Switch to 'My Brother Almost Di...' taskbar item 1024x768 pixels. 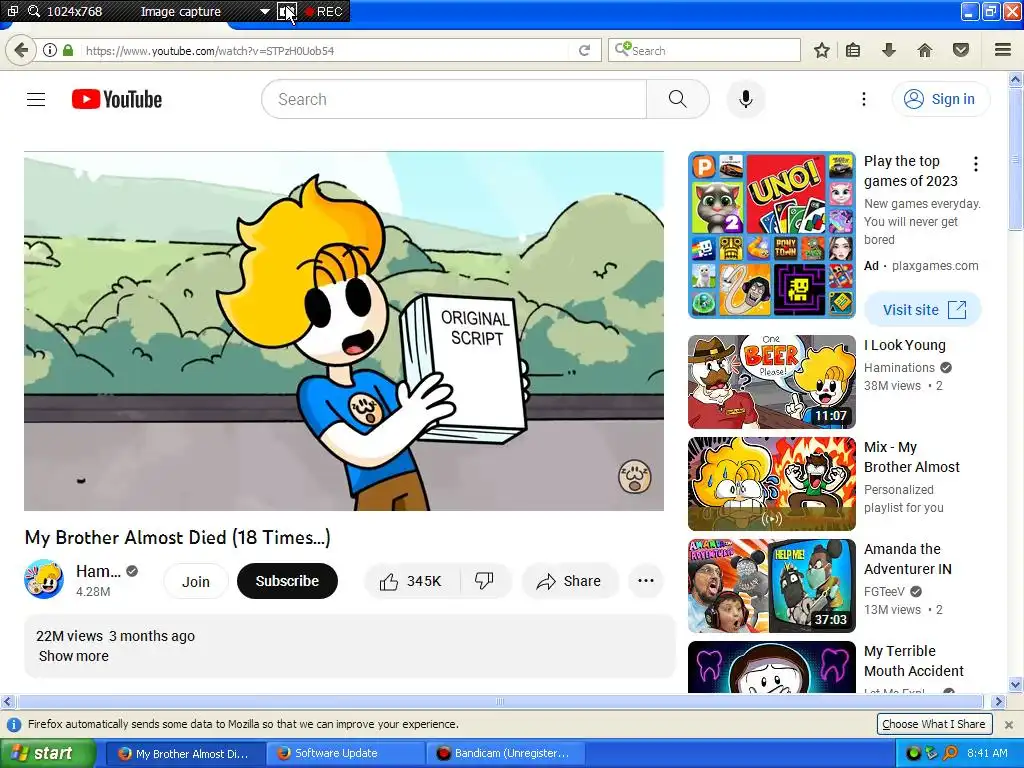point(185,754)
